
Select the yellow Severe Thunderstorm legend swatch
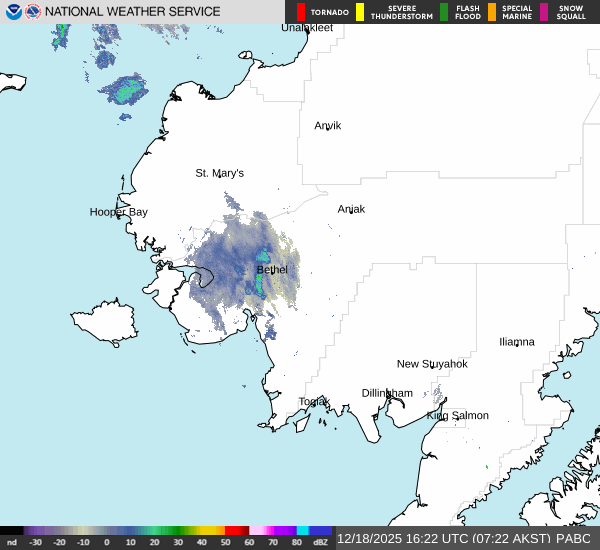(x=360, y=12)
